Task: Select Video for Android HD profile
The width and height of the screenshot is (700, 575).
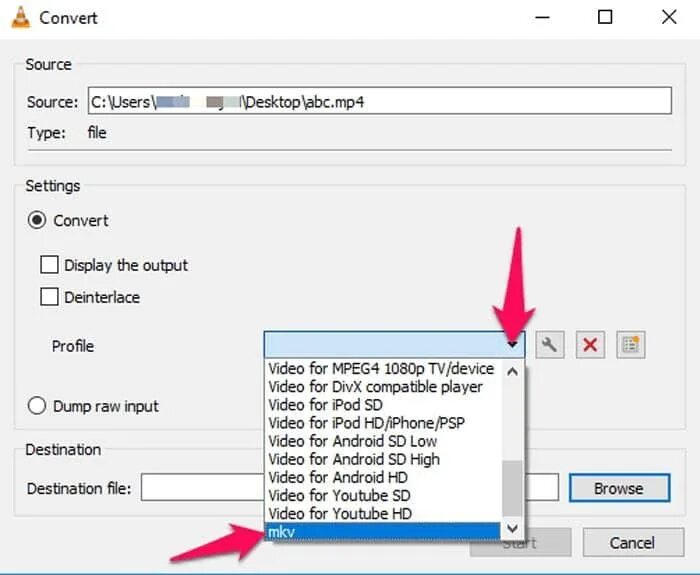Action: (382, 477)
